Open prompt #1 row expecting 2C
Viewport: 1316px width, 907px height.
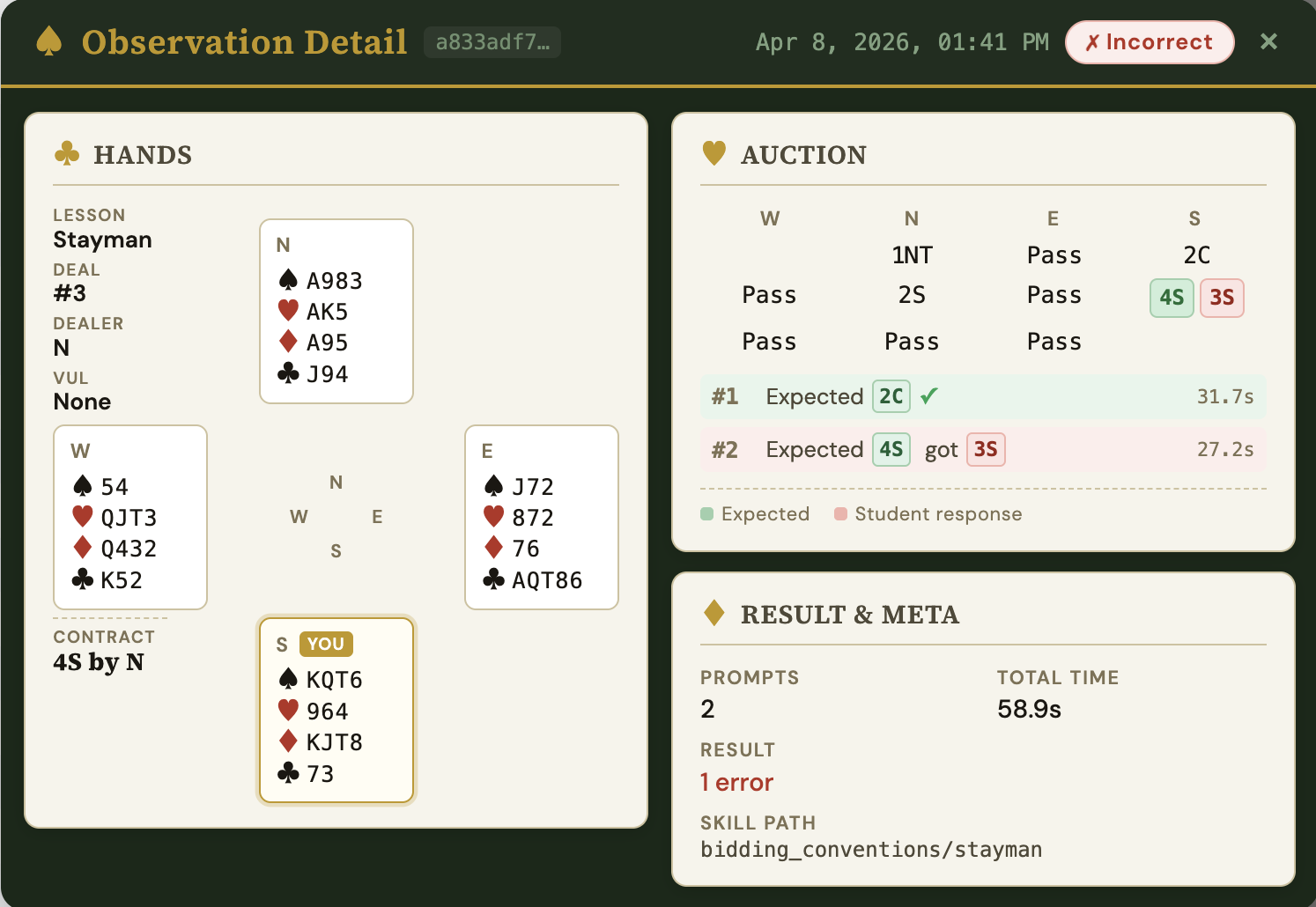click(982, 397)
